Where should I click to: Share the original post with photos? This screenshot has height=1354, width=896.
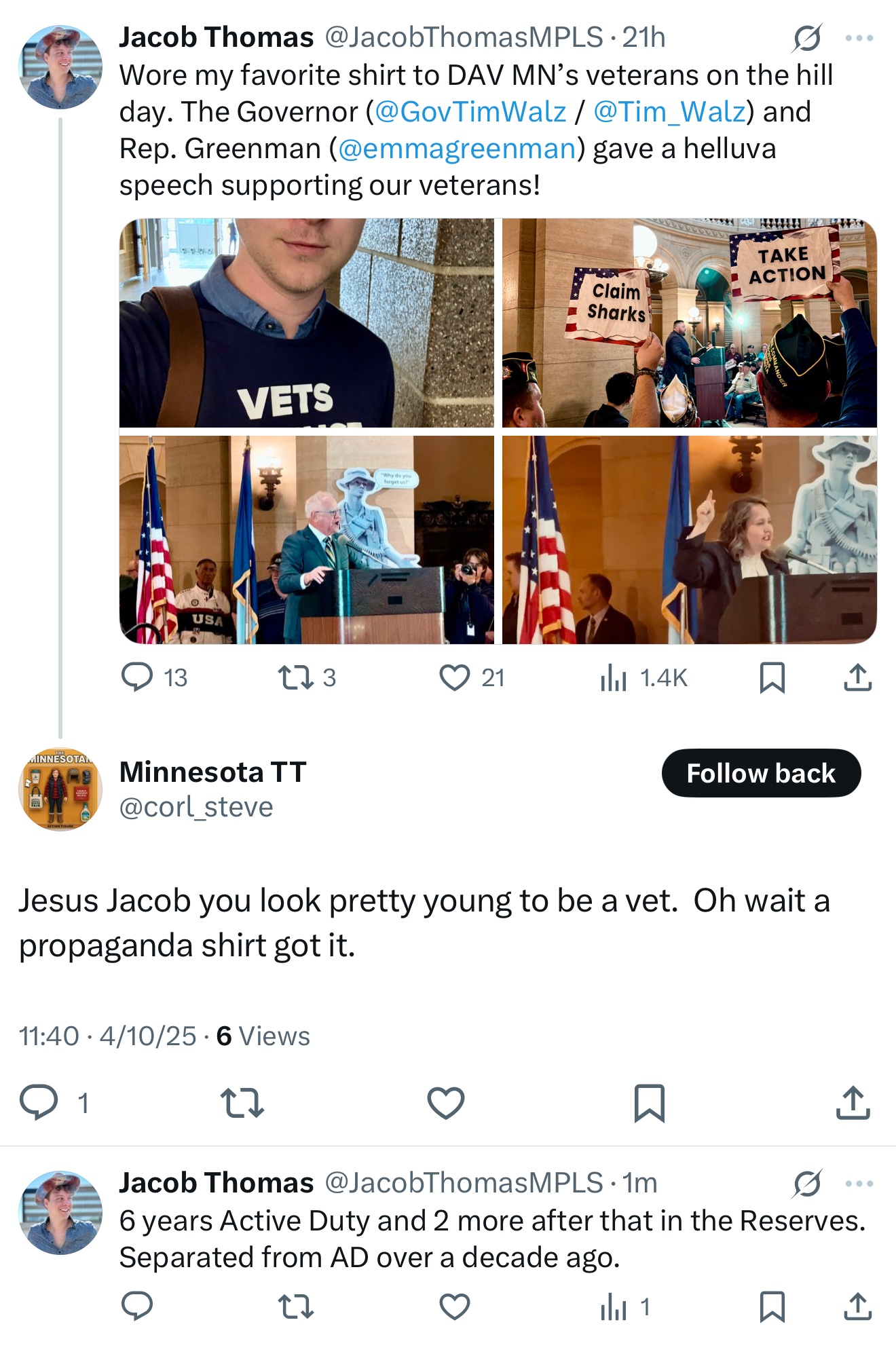(x=857, y=677)
